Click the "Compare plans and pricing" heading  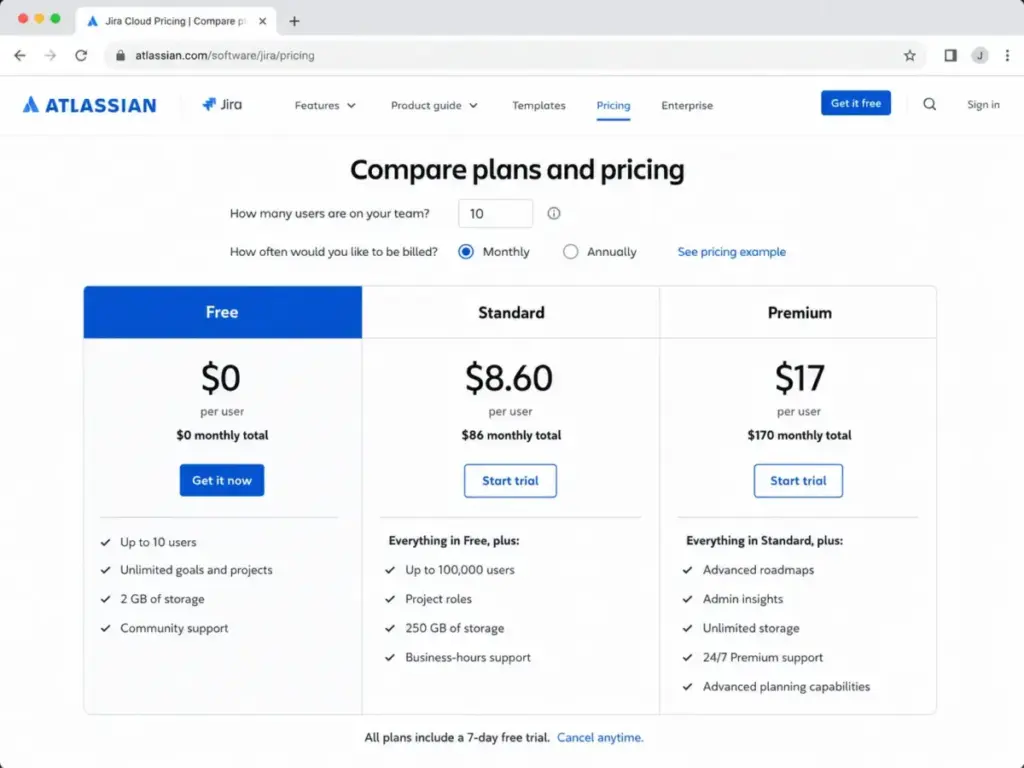coord(517,170)
